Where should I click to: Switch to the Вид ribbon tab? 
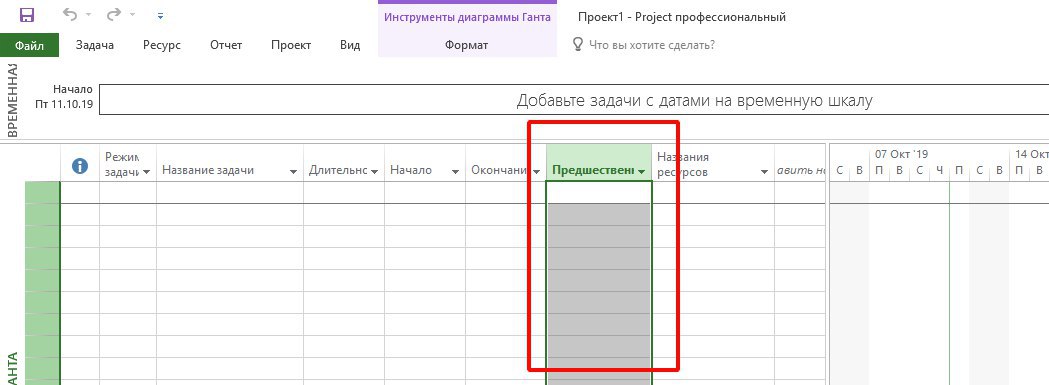[350, 46]
